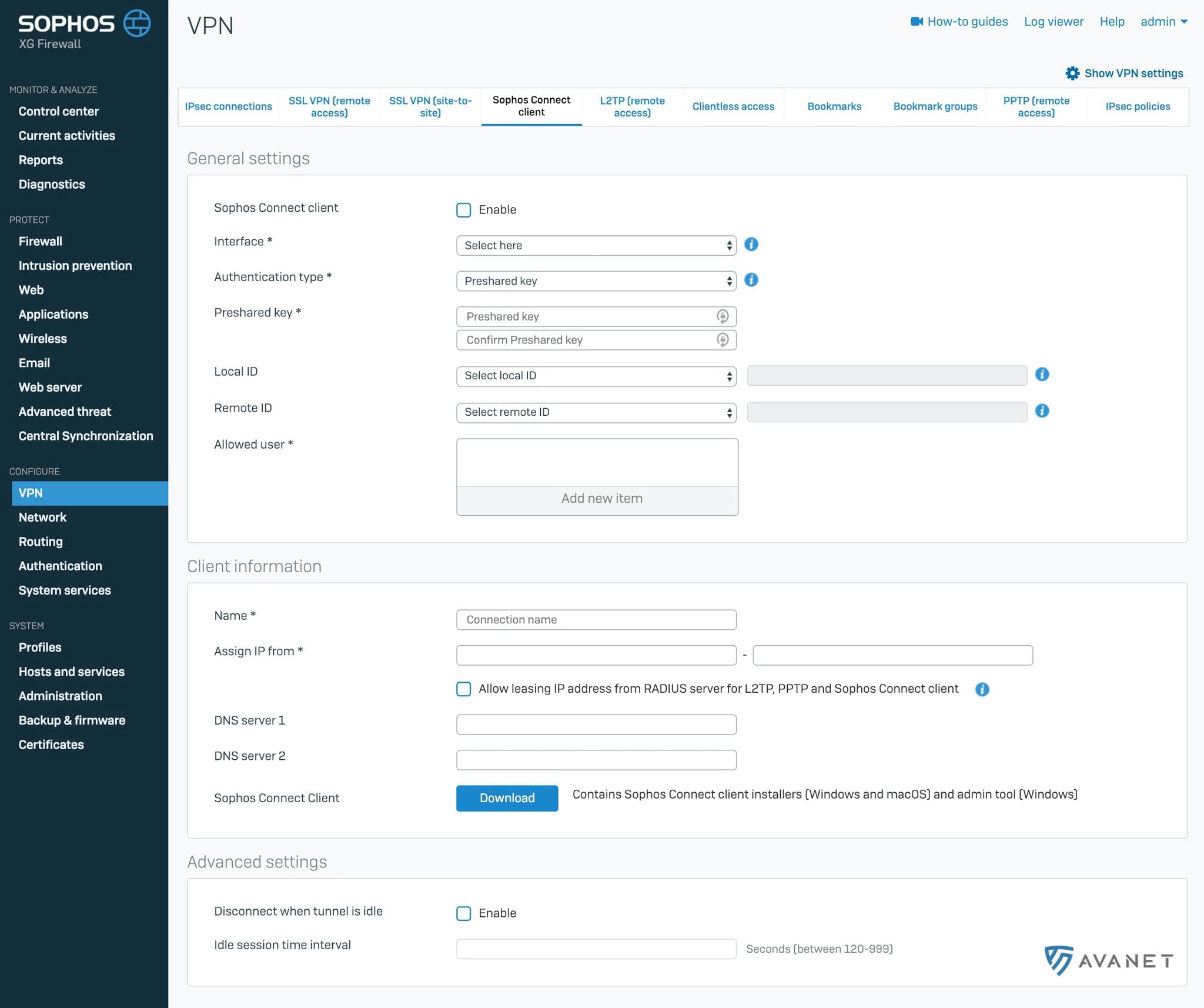Click lock icon in Preshared key field
This screenshot has height=1008, width=1204.
pyautogui.click(x=723, y=316)
